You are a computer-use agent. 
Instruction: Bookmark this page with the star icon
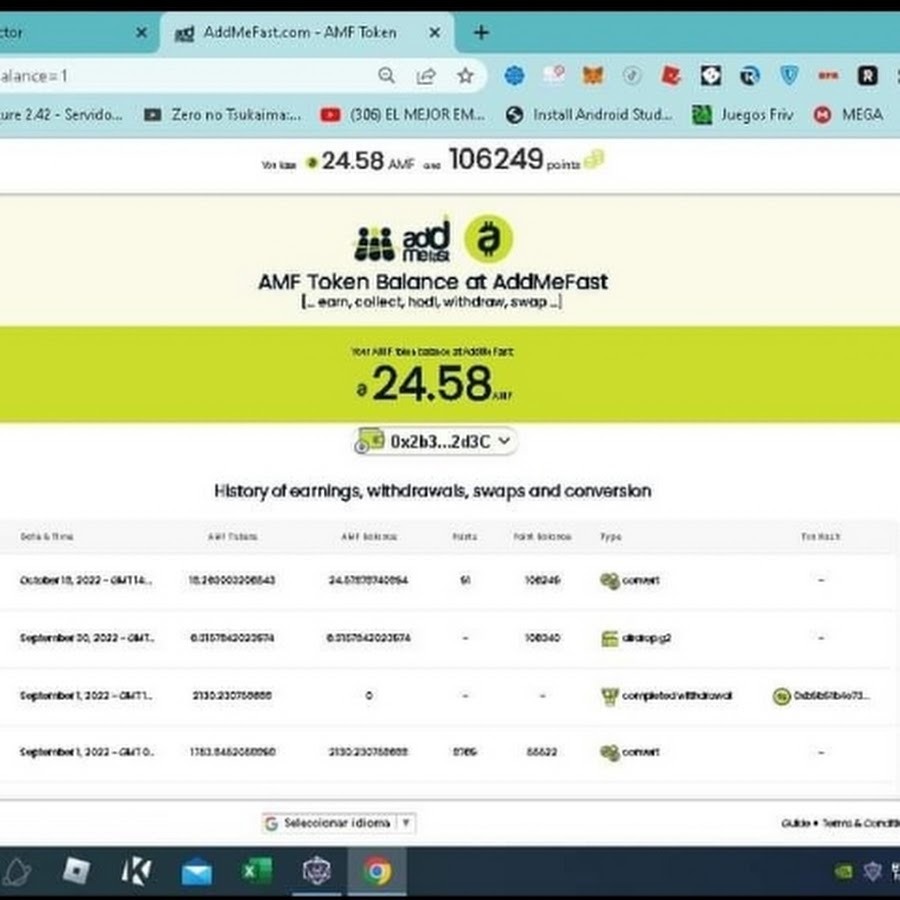coord(465,75)
